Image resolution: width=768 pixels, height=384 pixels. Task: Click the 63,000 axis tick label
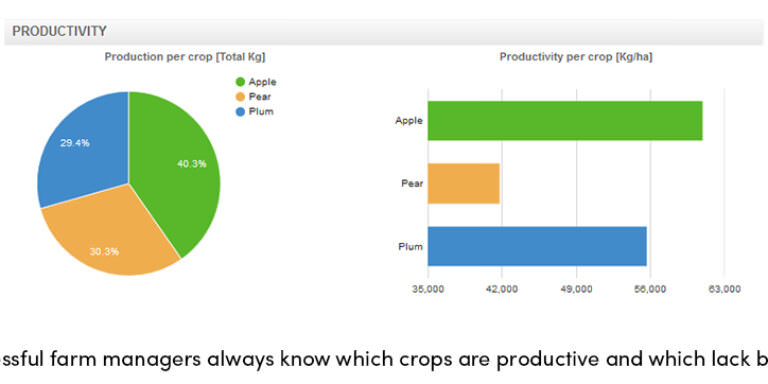[x=724, y=289]
